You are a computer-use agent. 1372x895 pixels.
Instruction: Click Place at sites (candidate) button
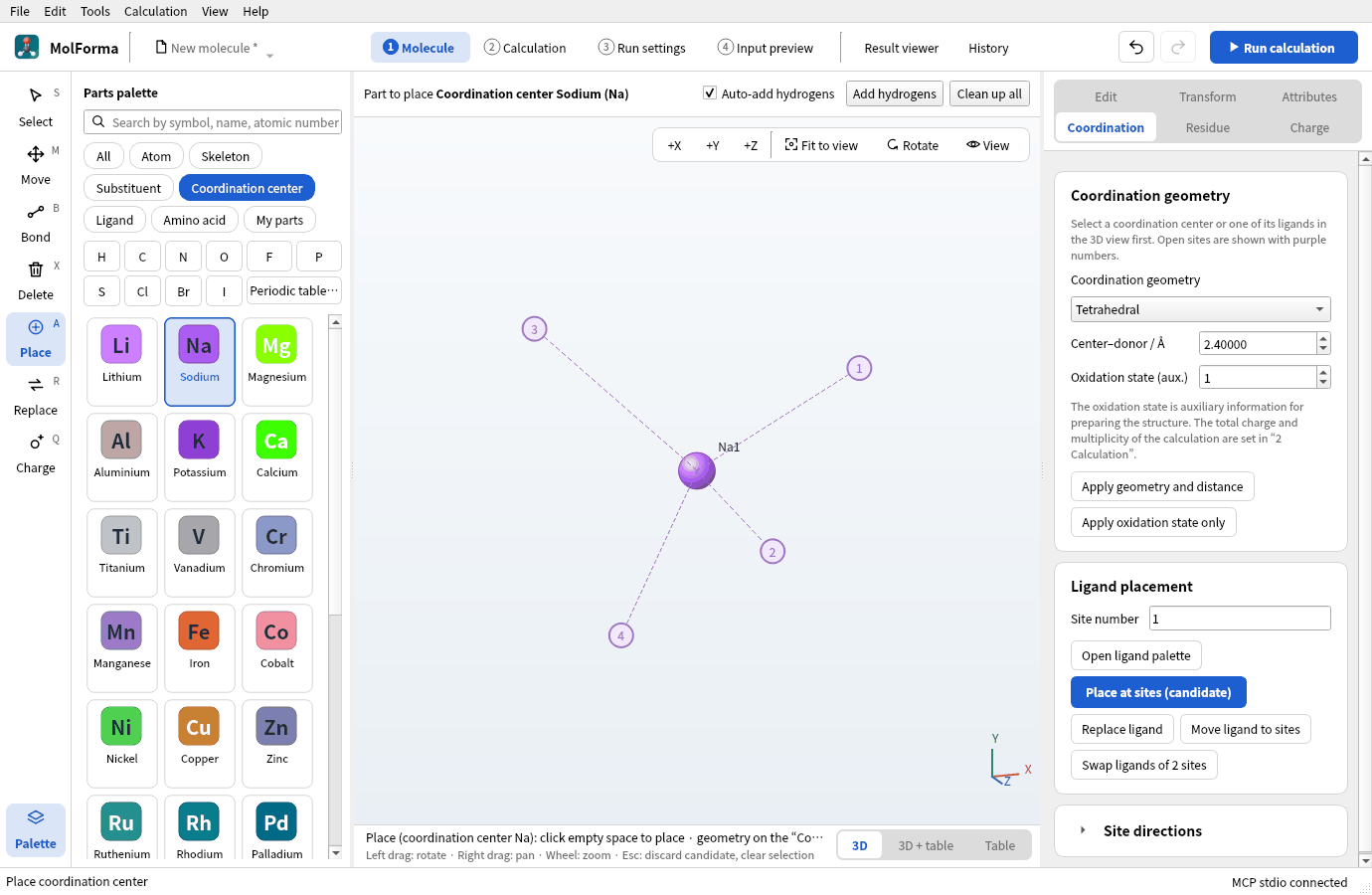pyautogui.click(x=1158, y=692)
